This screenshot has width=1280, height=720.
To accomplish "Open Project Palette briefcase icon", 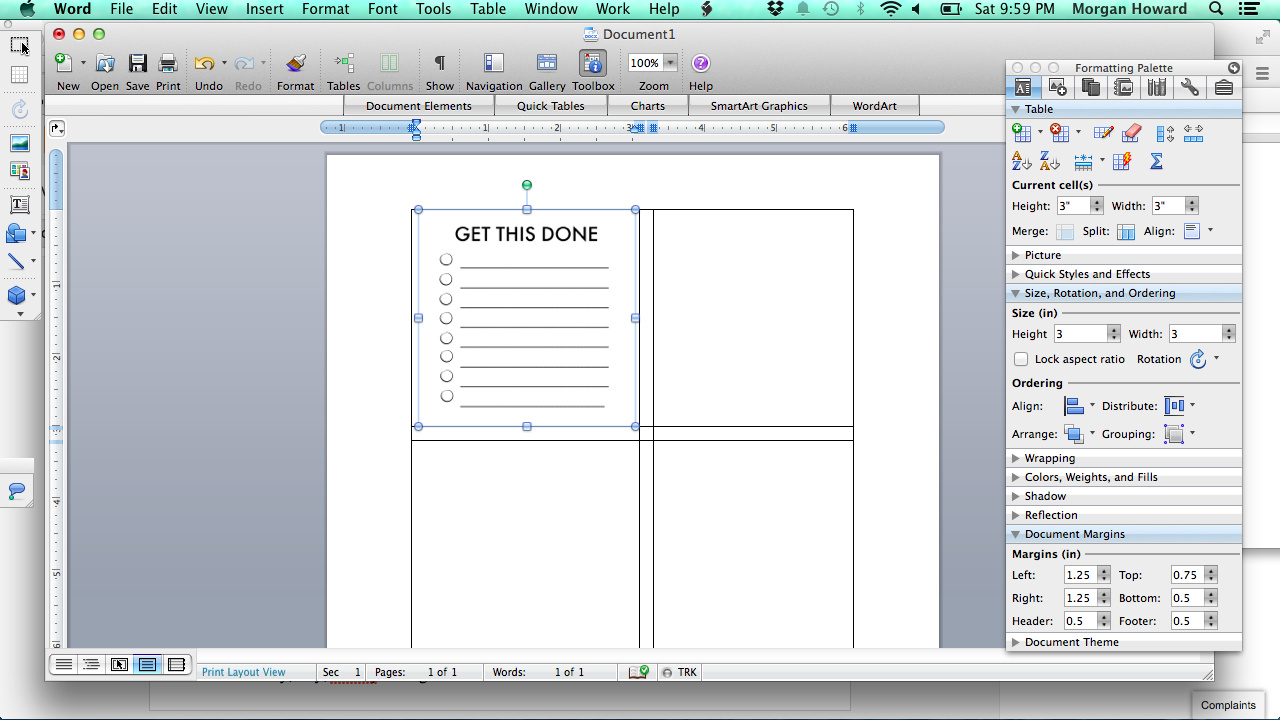I will 1224,87.
